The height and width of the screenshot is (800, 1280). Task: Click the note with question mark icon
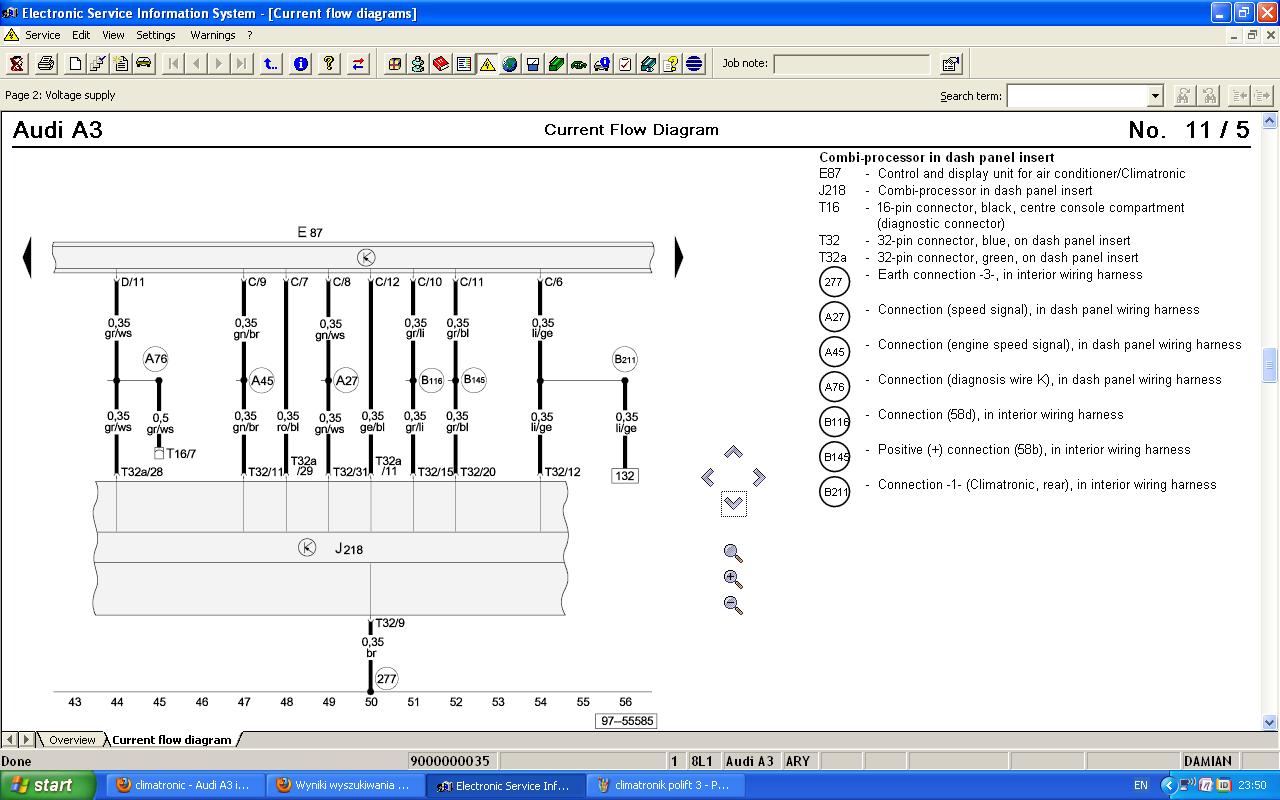671,64
